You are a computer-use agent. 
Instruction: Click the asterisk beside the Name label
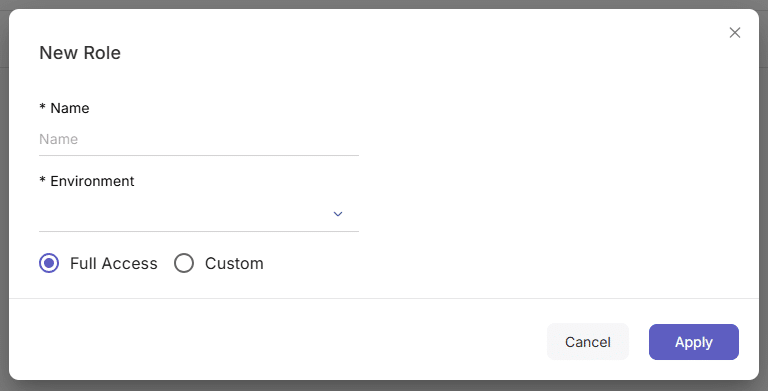[43, 107]
